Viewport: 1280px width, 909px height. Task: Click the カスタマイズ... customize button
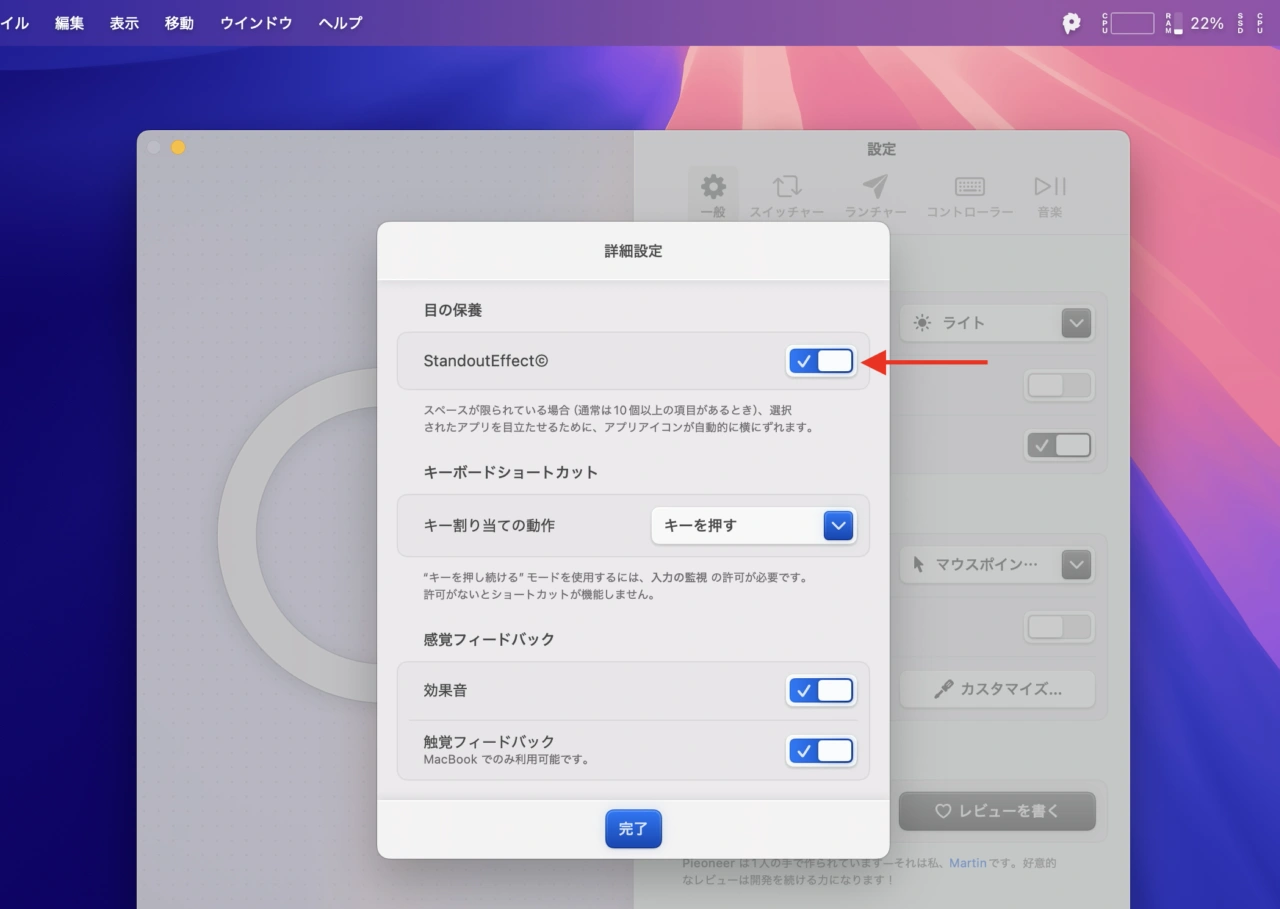pyautogui.click(x=997, y=689)
